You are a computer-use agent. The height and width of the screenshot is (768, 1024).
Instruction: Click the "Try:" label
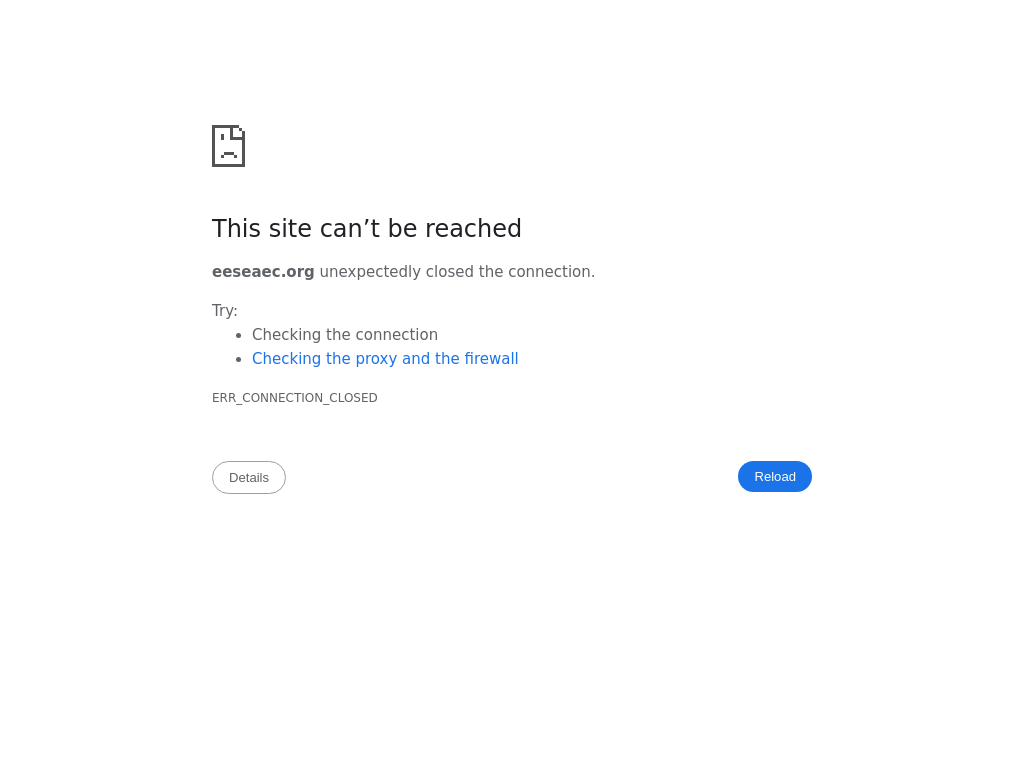point(225,311)
